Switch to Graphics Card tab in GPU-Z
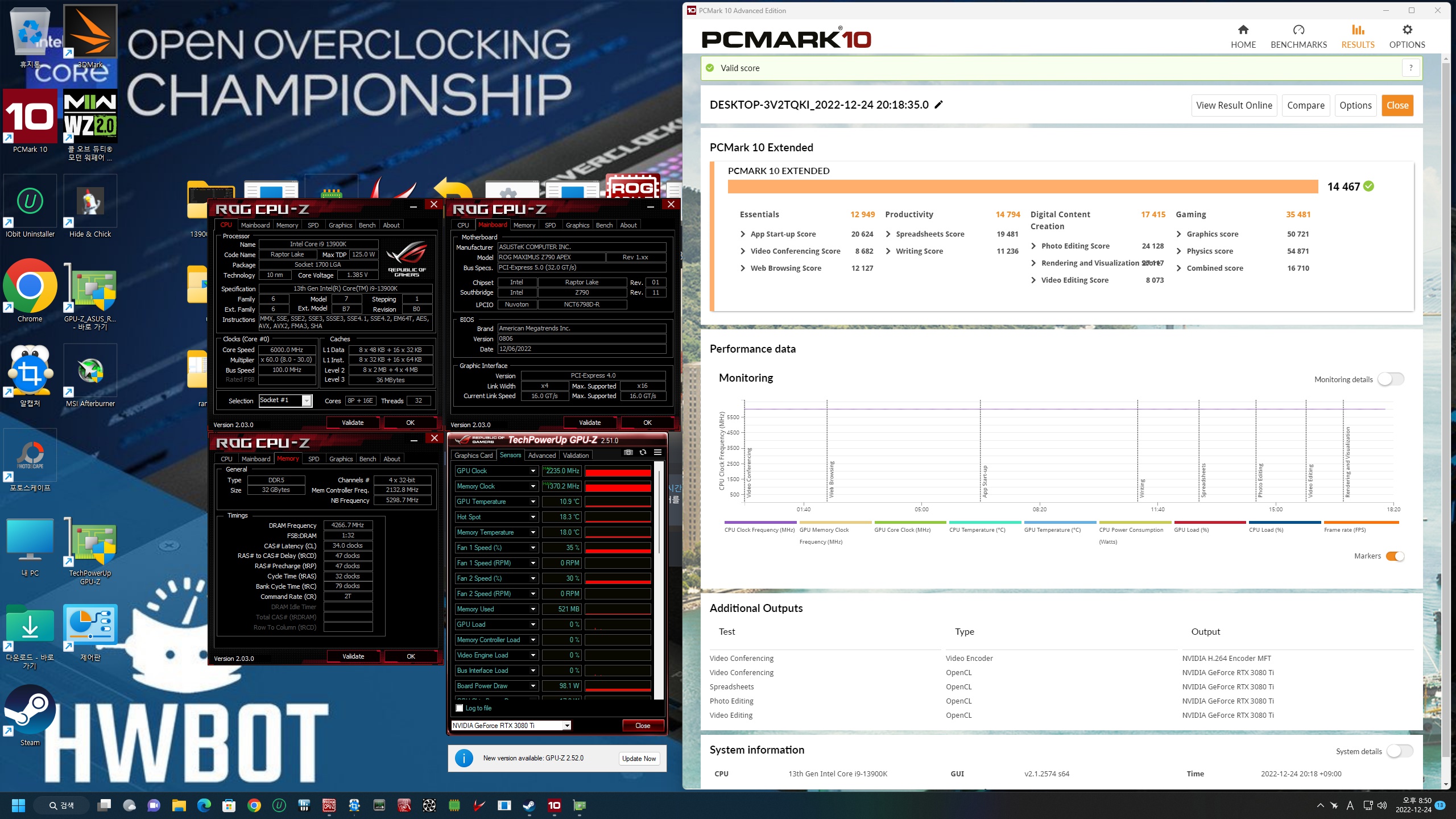This screenshot has width=1456, height=819. click(473, 456)
